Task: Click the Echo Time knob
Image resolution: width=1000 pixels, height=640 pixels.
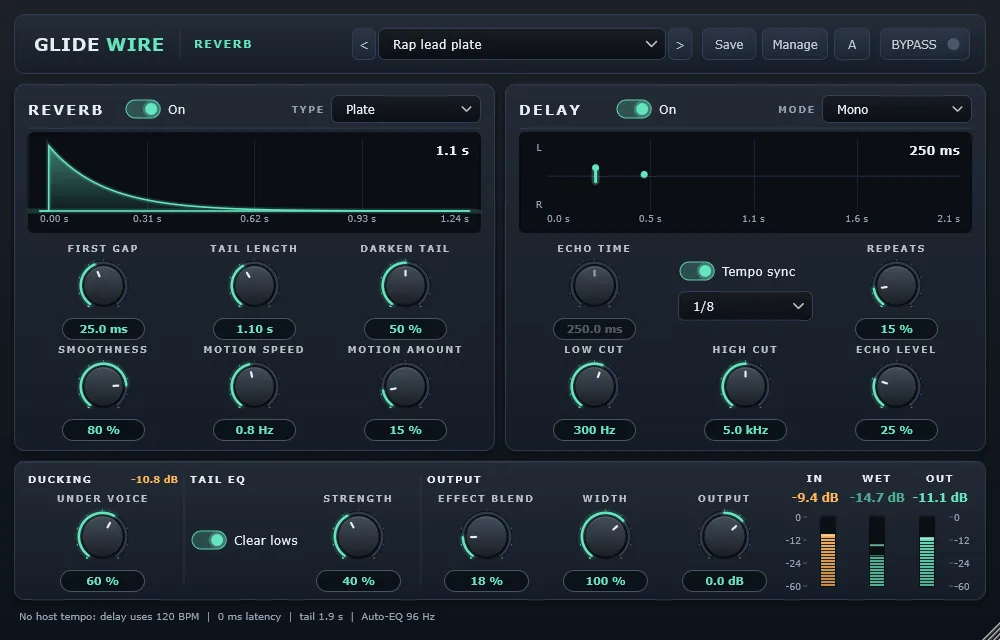Action: [594, 285]
